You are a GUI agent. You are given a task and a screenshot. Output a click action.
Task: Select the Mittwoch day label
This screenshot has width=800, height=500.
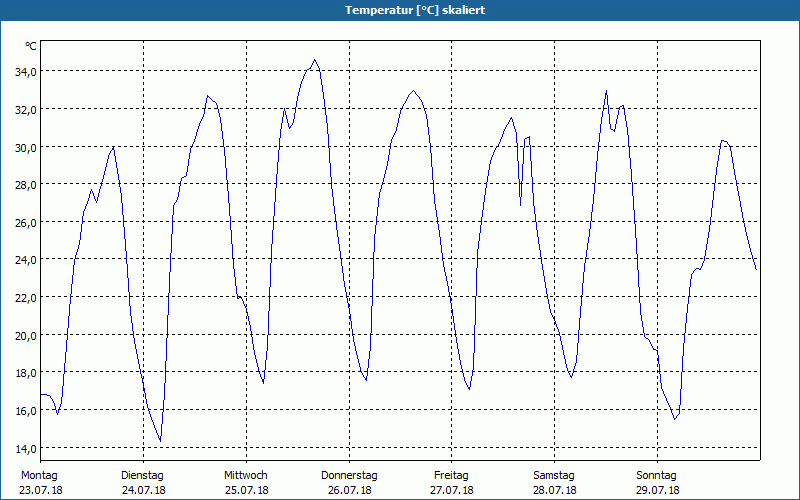tap(245, 476)
